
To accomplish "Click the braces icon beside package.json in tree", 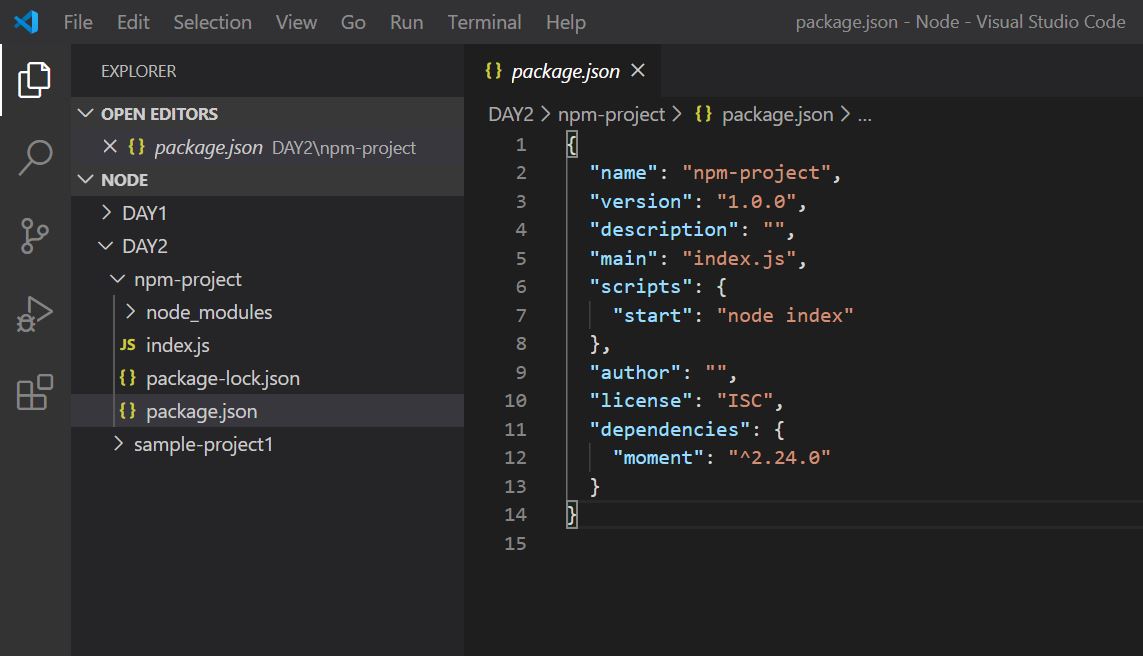I will click(x=128, y=411).
